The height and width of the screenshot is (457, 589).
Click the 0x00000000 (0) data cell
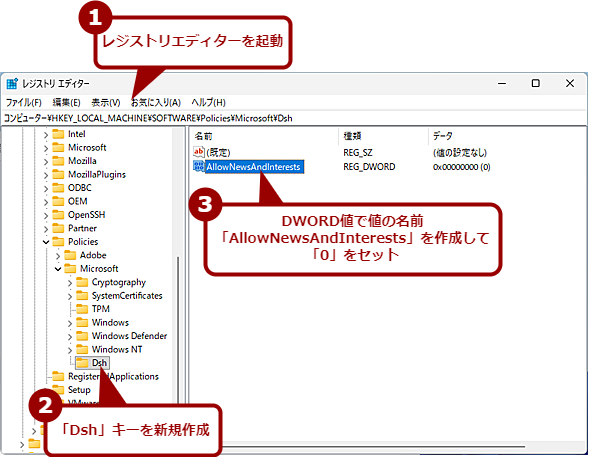click(461, 167)
